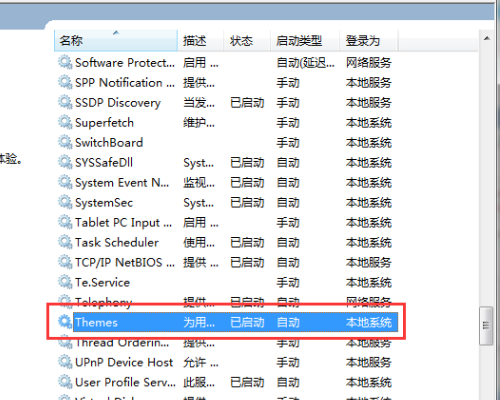Screen dimensions: 500x400
Task: Select the UPnP Device Host icon
Action: pos(65,362)
